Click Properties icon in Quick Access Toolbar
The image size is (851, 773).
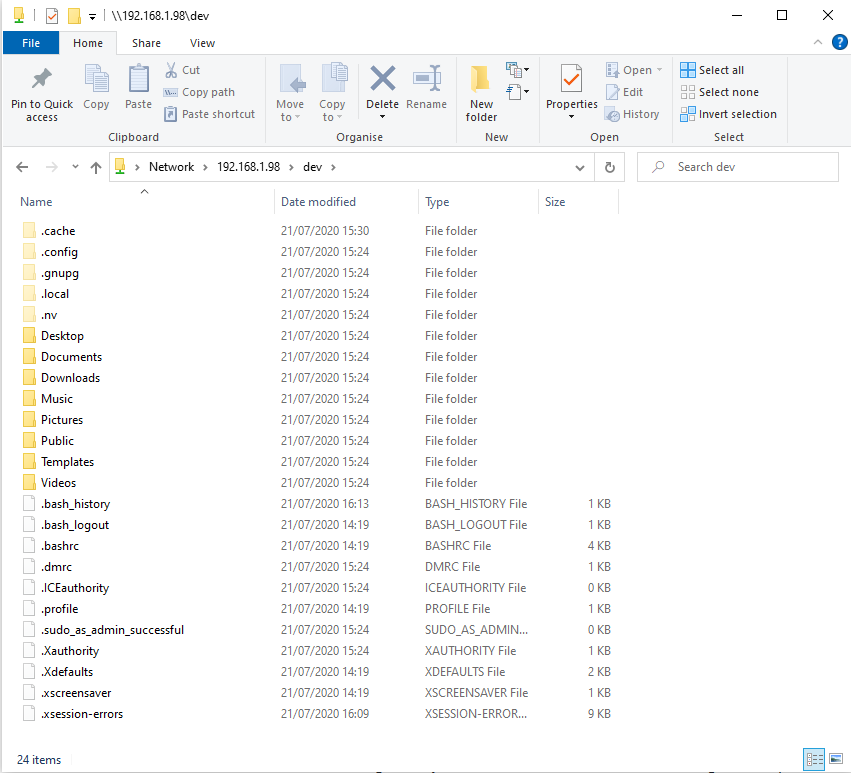click(52, 16)
